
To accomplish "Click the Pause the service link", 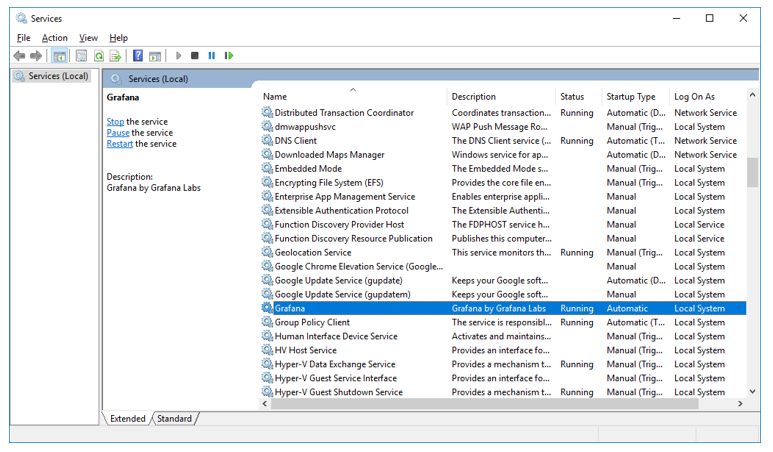I will pyautogui.click(x=118, y=133).
